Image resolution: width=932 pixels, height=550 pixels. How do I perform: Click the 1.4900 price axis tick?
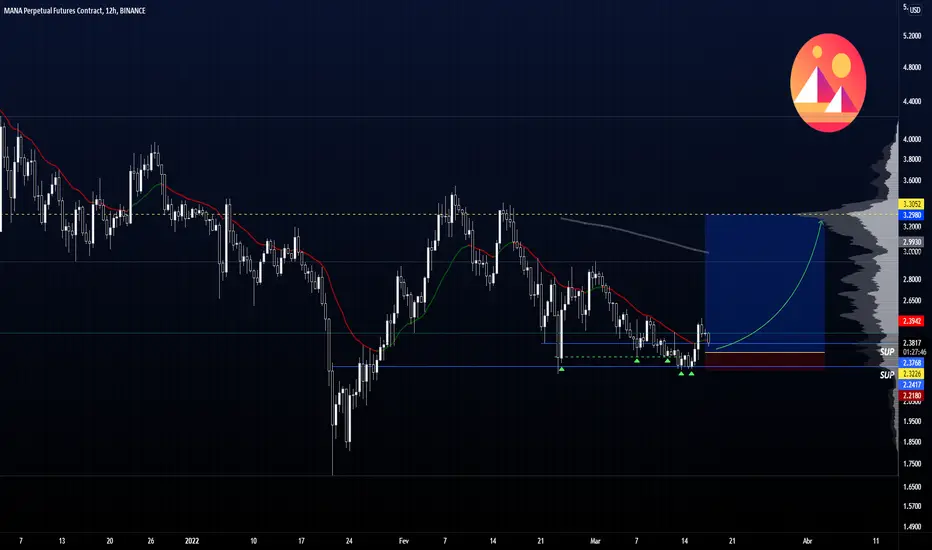(x=912, y=527)
